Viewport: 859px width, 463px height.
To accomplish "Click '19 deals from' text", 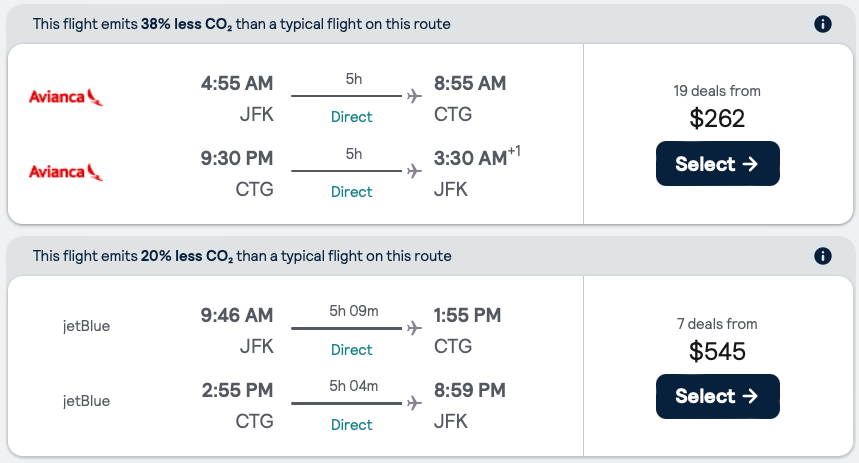I will tap(717, 91).
